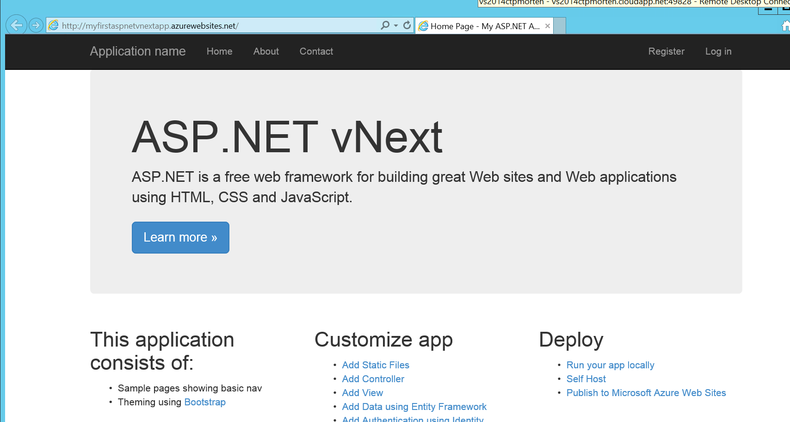This screenshot has height=422, width=790.
Task: Click the browser Forward arrow button
Action: pos(36,25)
